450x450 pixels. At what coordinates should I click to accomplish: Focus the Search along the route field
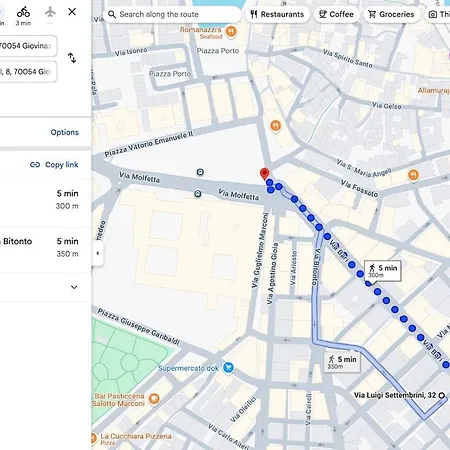coord(172,14)
